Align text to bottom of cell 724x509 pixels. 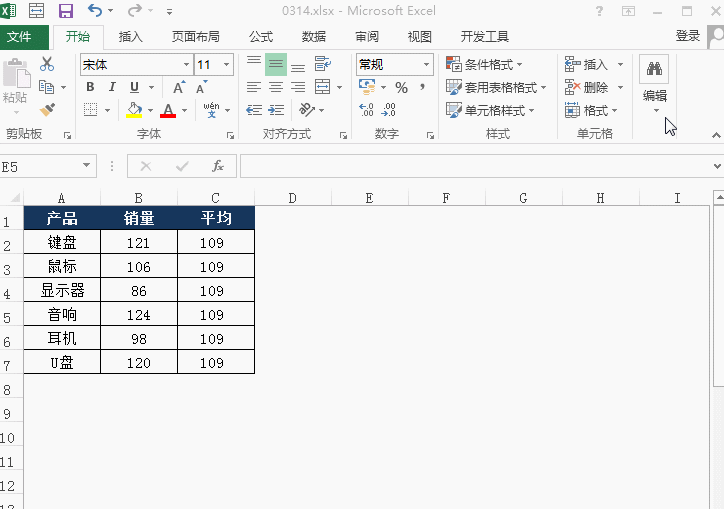pos(298,65)
